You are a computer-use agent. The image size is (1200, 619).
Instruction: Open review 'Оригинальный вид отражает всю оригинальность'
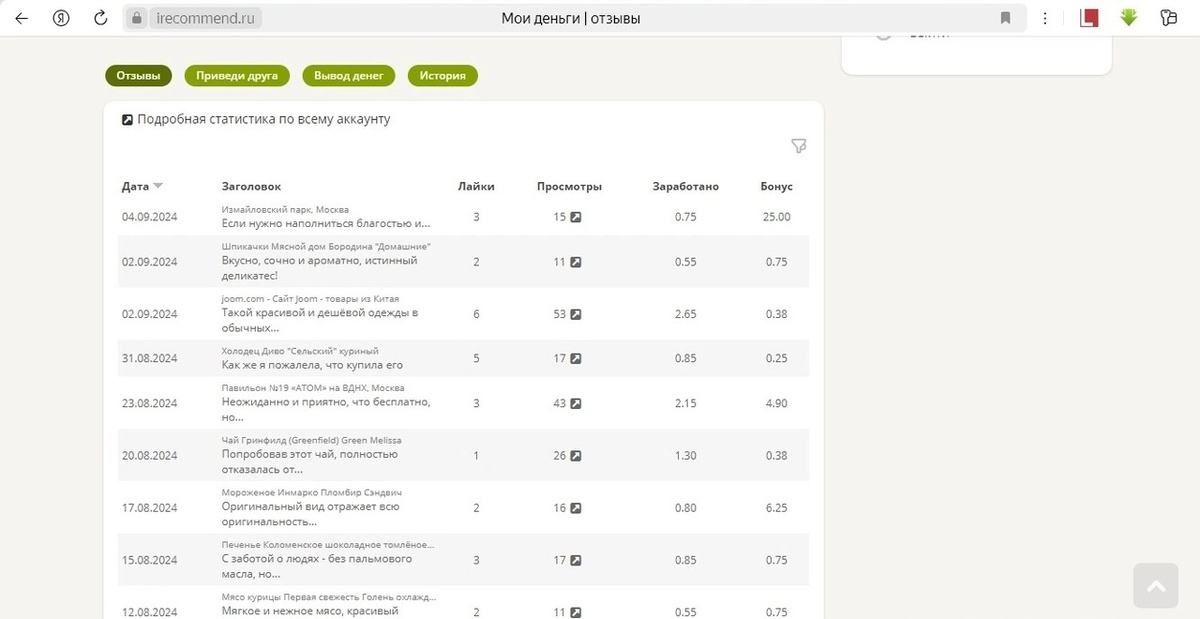coord(311,514)
